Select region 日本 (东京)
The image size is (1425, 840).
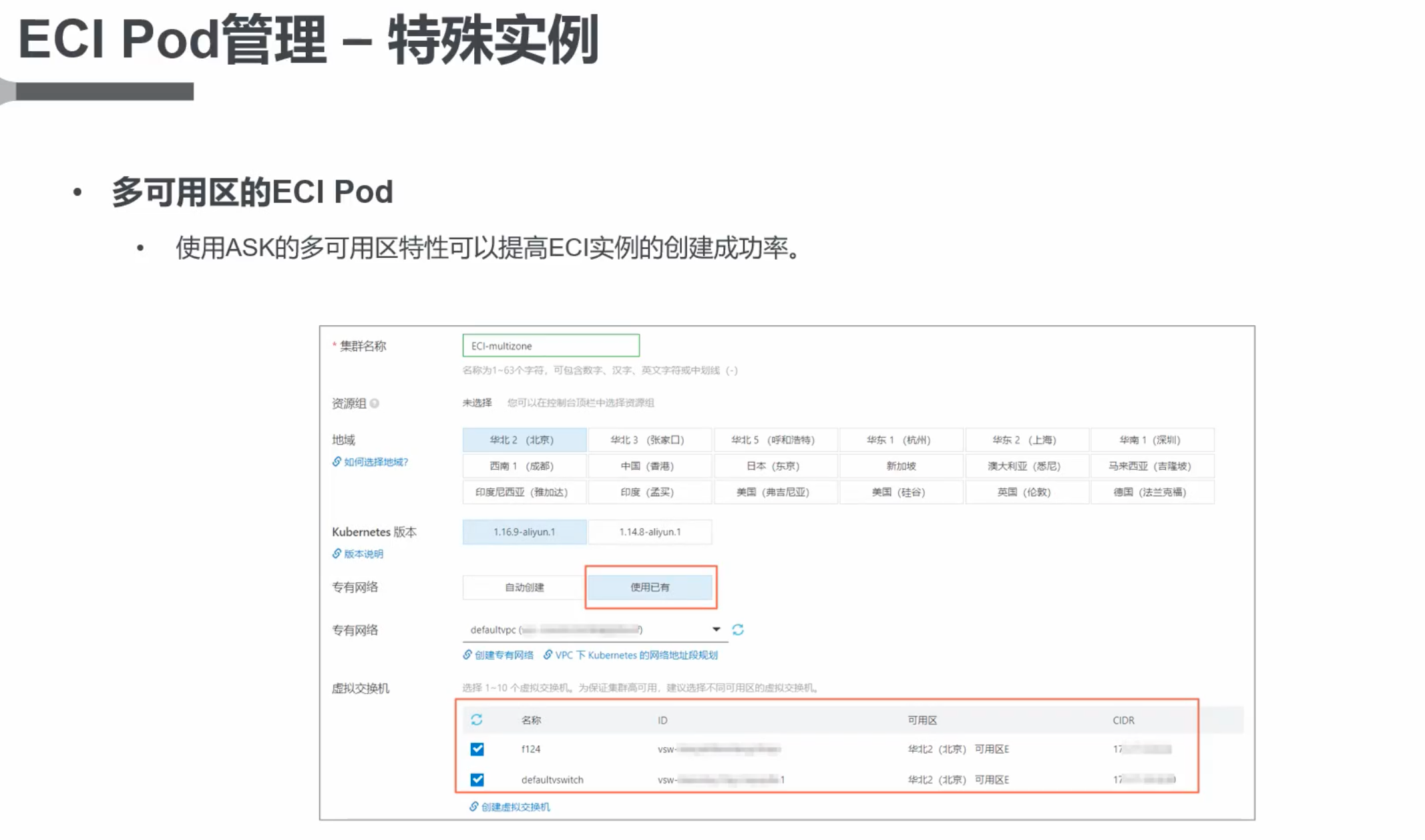click(775, 466)
